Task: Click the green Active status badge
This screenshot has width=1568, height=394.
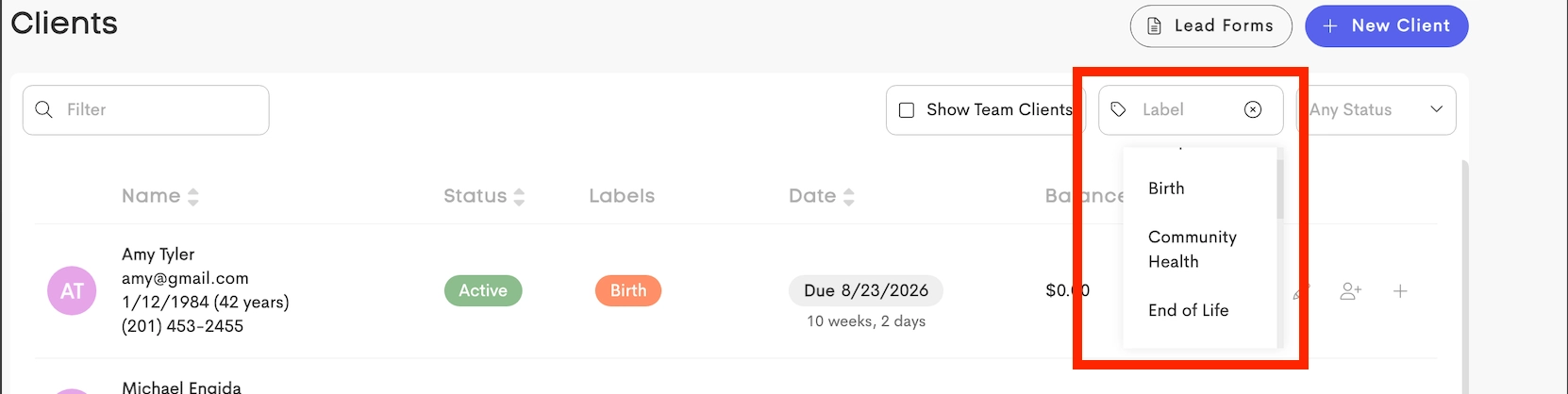Action: point(483,291)
